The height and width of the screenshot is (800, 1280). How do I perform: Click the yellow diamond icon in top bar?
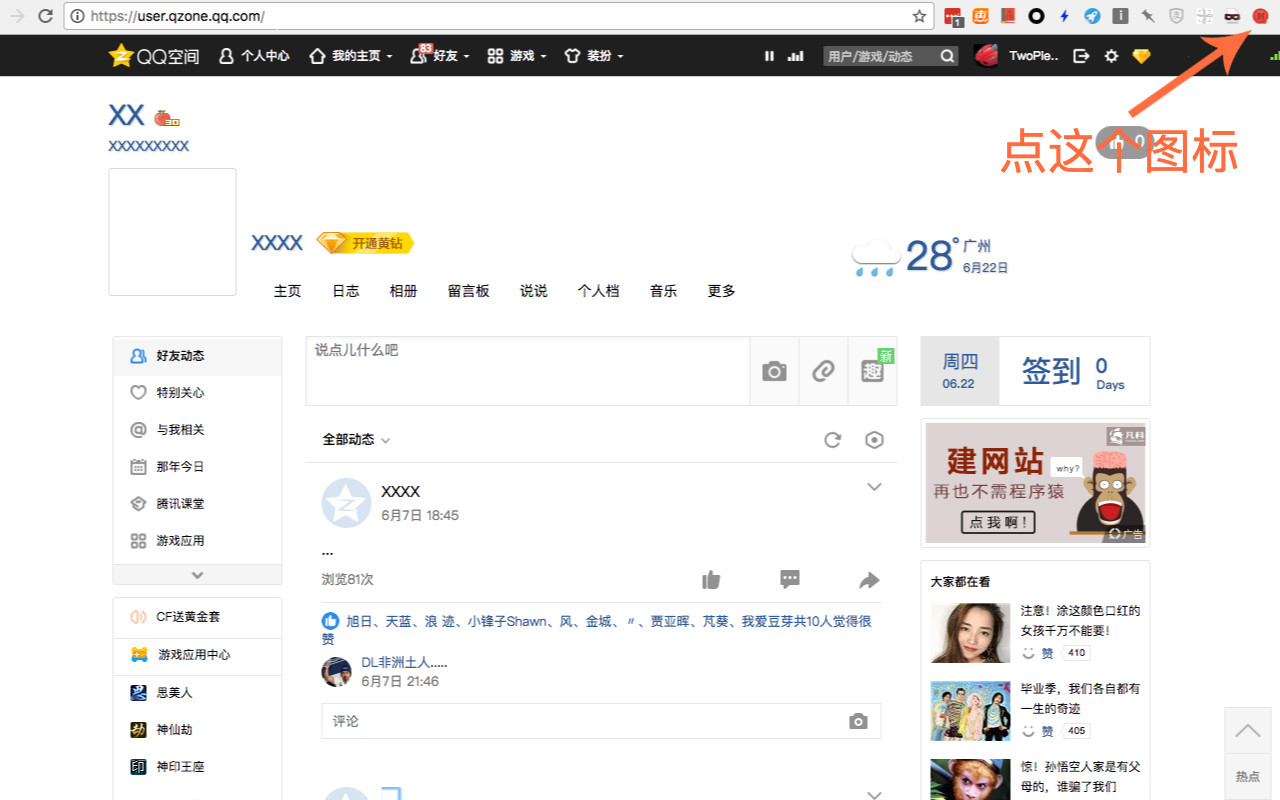1141,56
